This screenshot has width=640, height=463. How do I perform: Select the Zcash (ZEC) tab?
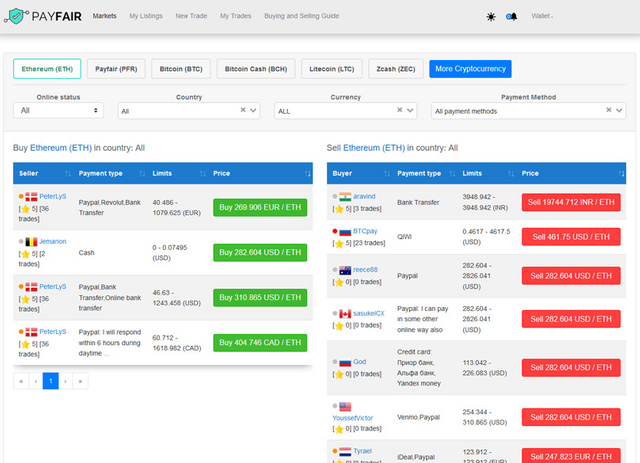(x=396, y=69)
